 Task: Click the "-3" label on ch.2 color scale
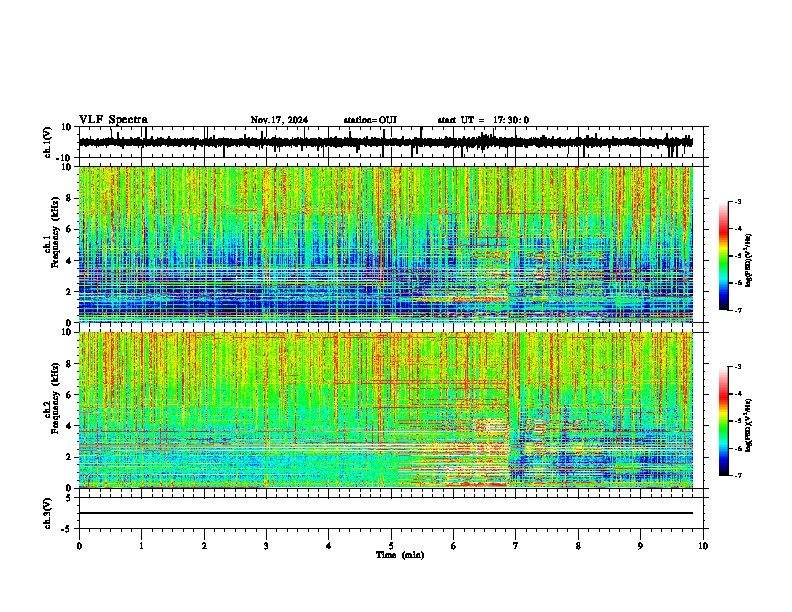click(737, 367)
